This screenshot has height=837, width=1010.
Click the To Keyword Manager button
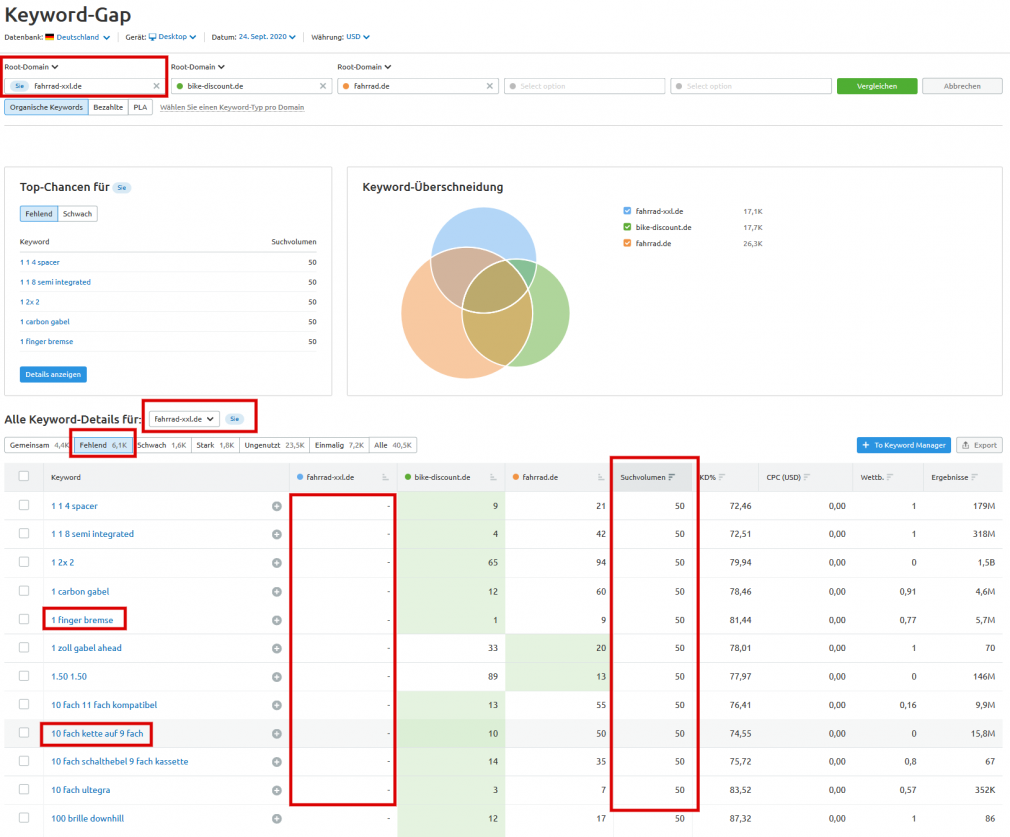(904, 445)
